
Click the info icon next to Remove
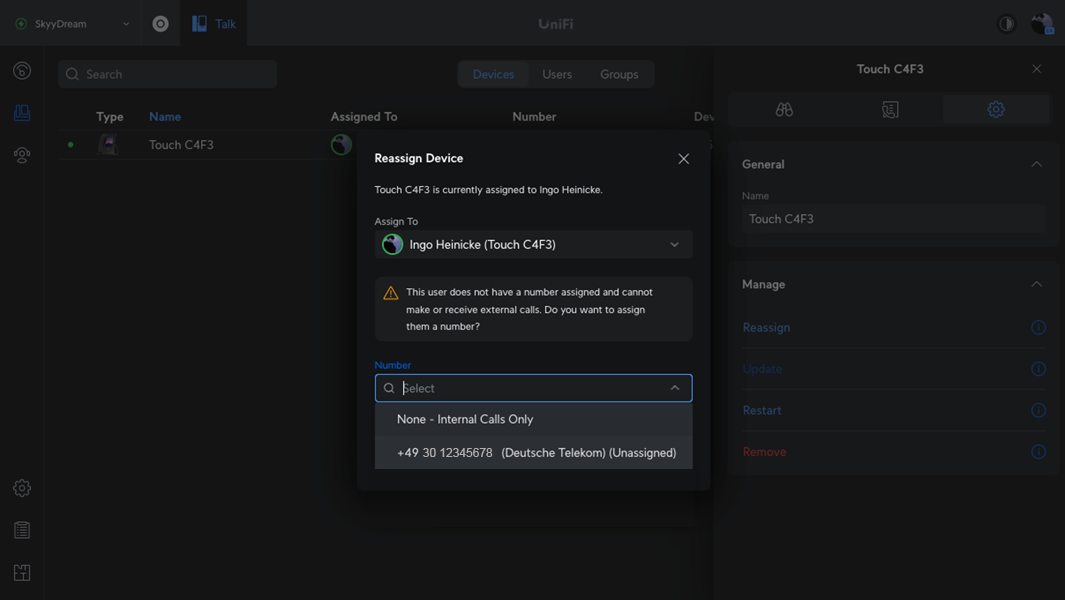[1038, 452]
